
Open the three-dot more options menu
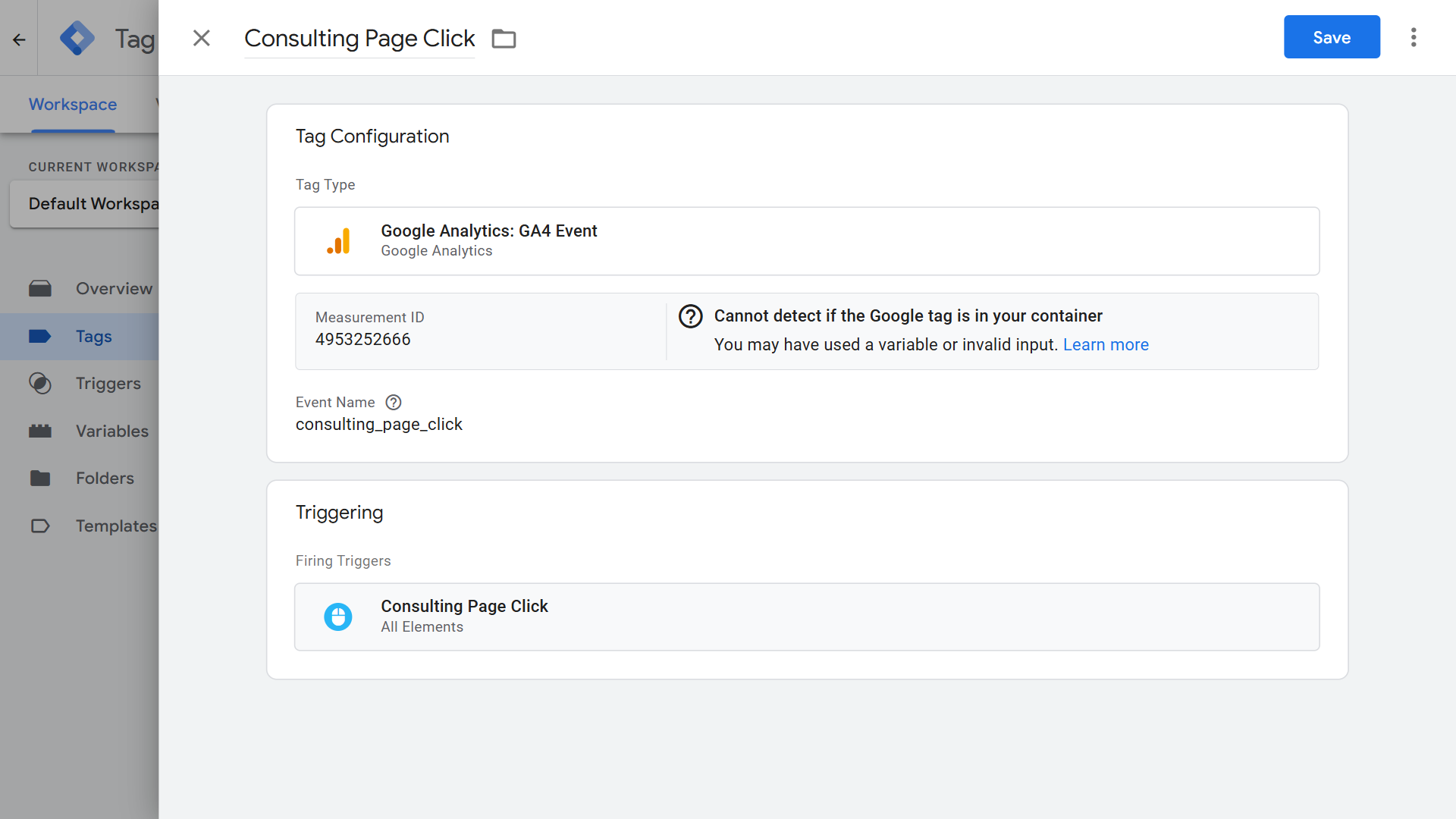[1414, 37]
